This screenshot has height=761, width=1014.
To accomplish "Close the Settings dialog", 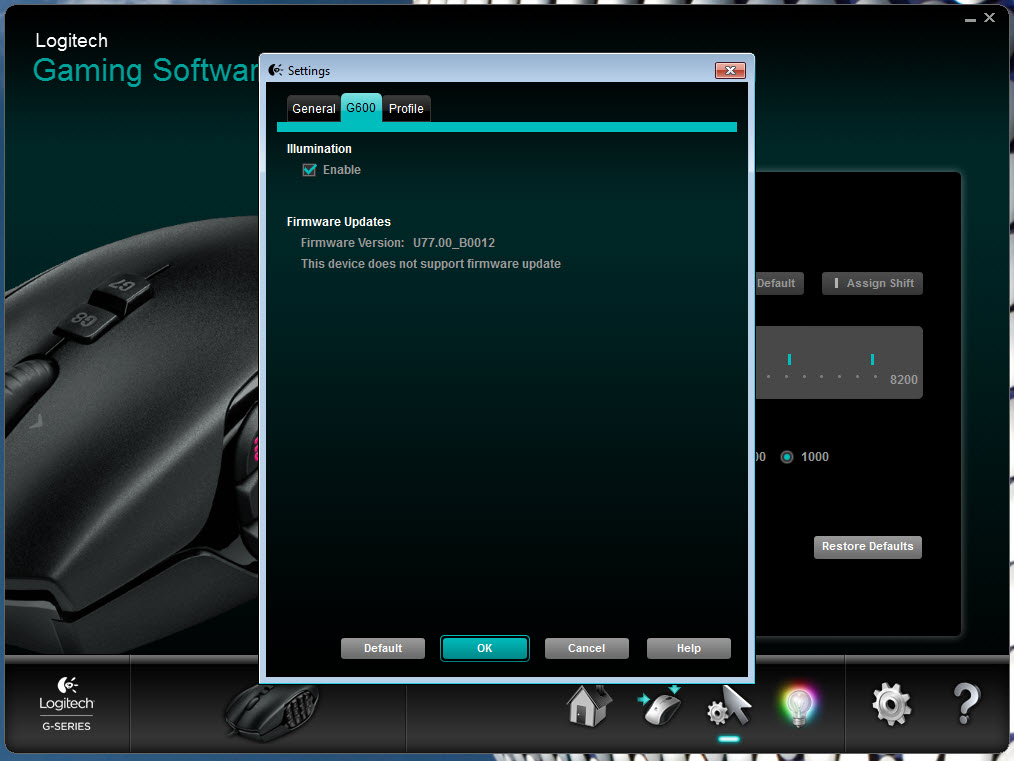I will tap(730, 70).
